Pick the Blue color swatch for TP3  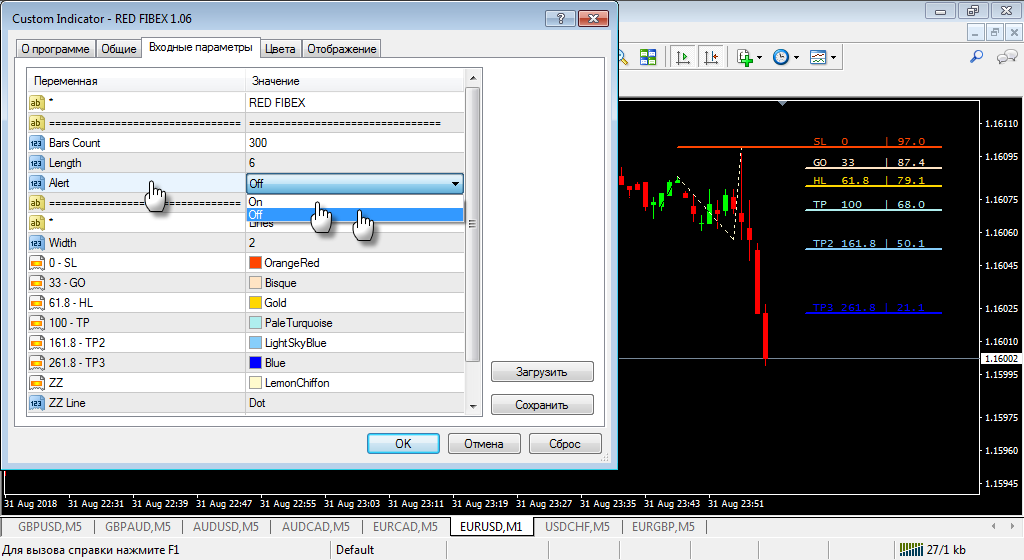pos(255,363)
